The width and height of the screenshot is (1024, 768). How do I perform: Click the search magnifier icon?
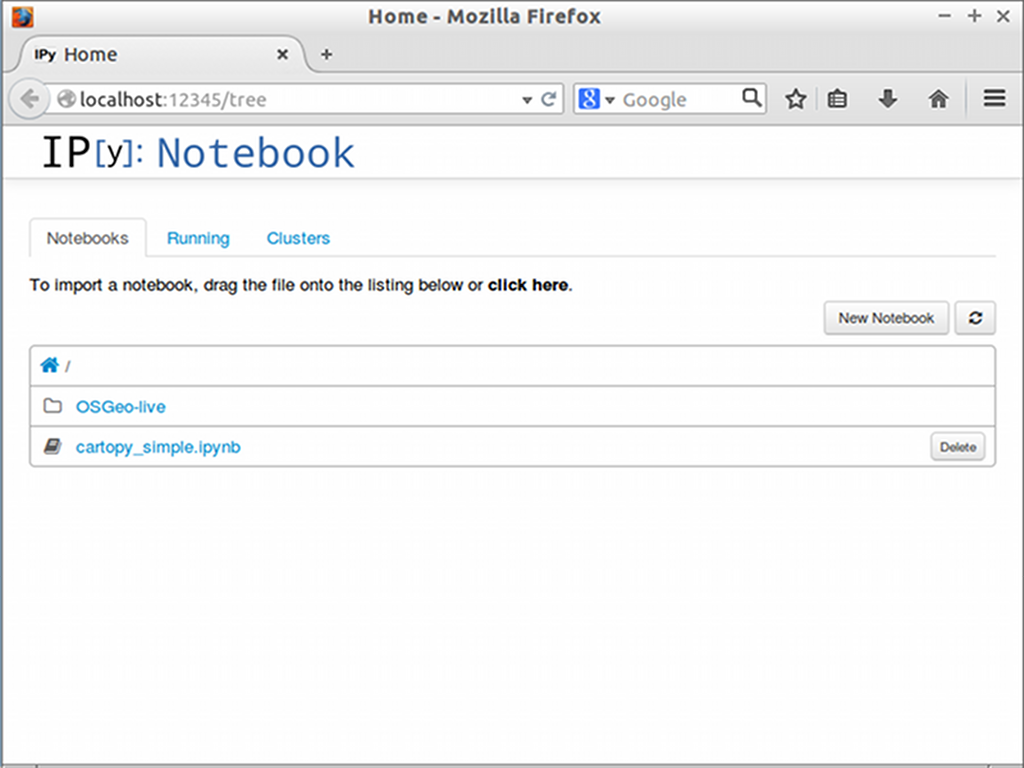[x=752, y=98]
